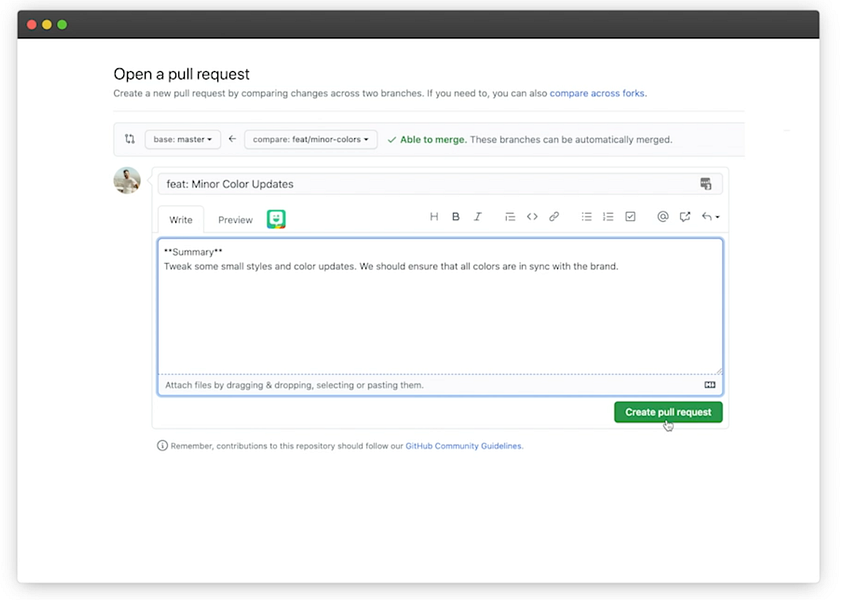Click Create pull request button
This screenshot has height=600, width=850.
[x=668, y=412]
